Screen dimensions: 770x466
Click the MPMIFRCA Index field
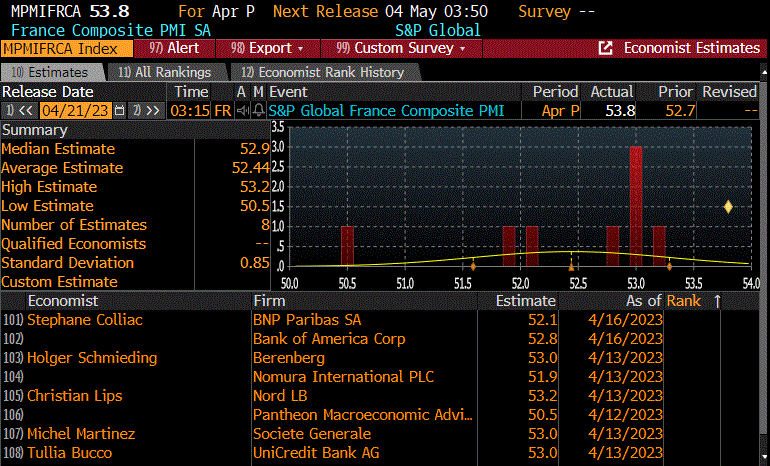(67, 49)
